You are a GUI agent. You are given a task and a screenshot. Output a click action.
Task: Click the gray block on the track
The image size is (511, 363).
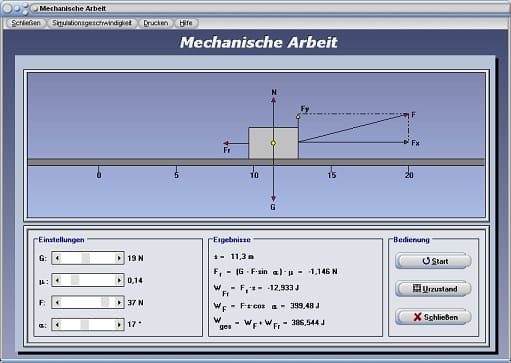273,143
